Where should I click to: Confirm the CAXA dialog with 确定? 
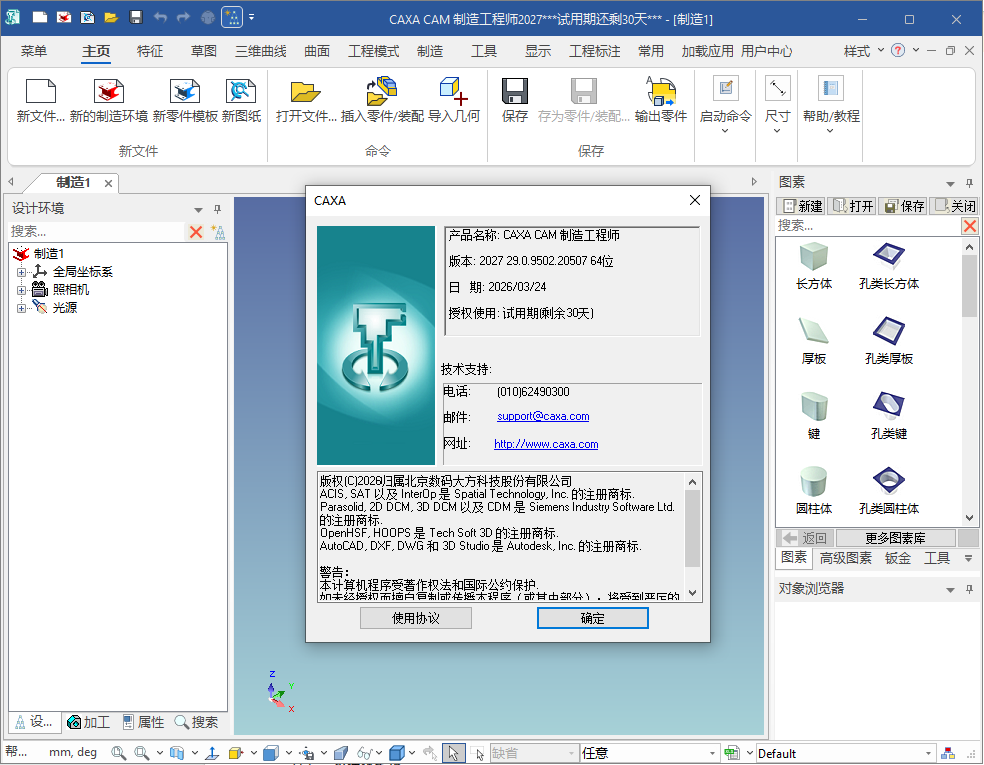coord(592,618)
